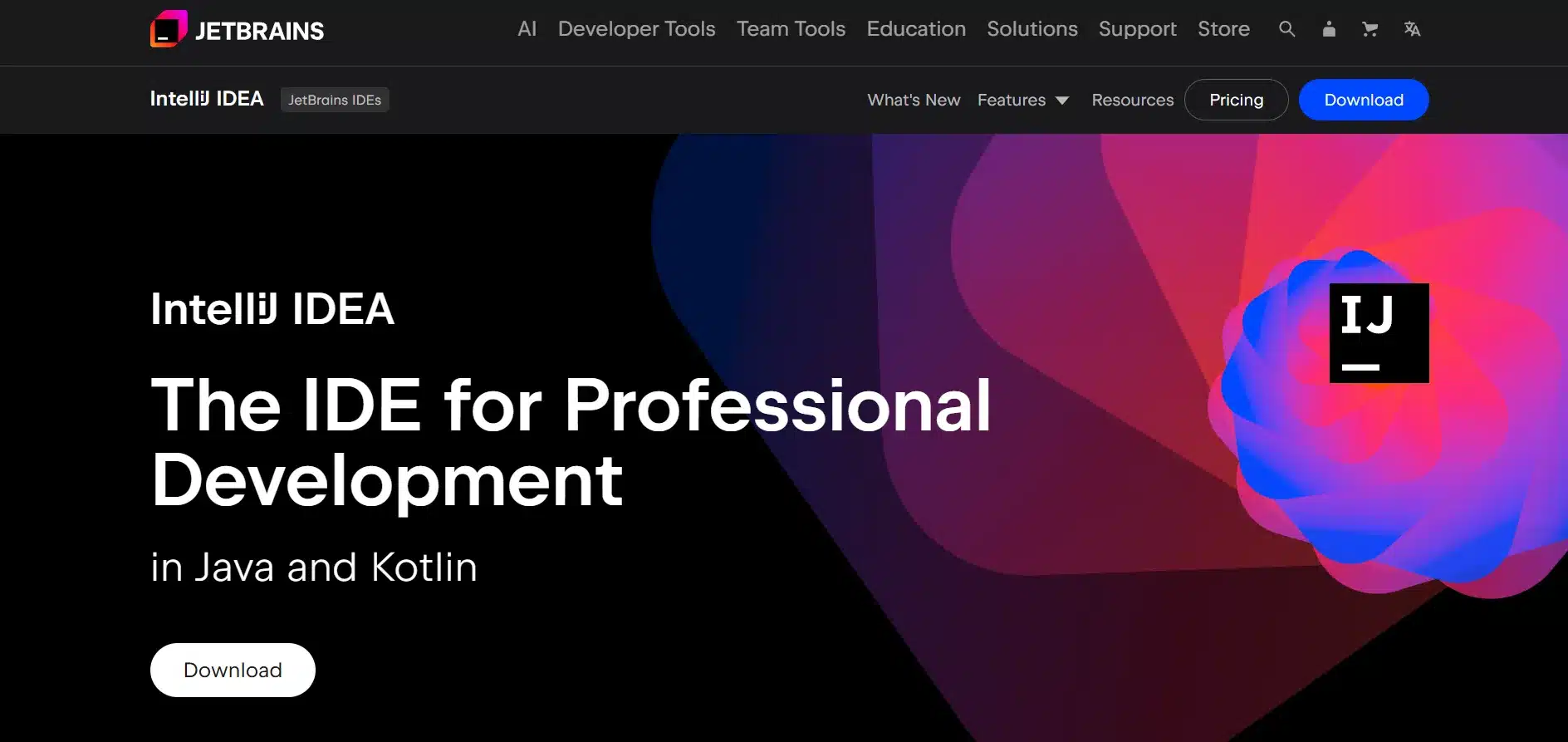Click the JetBrains IDEs tag
Screen dimensions: 1568x742
[x=335, y=100]
